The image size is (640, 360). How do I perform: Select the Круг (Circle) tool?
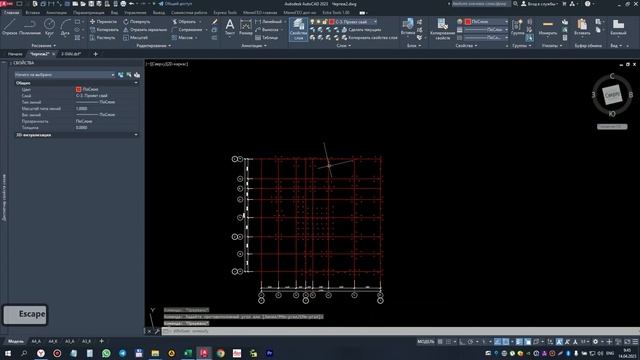(49, 27)
